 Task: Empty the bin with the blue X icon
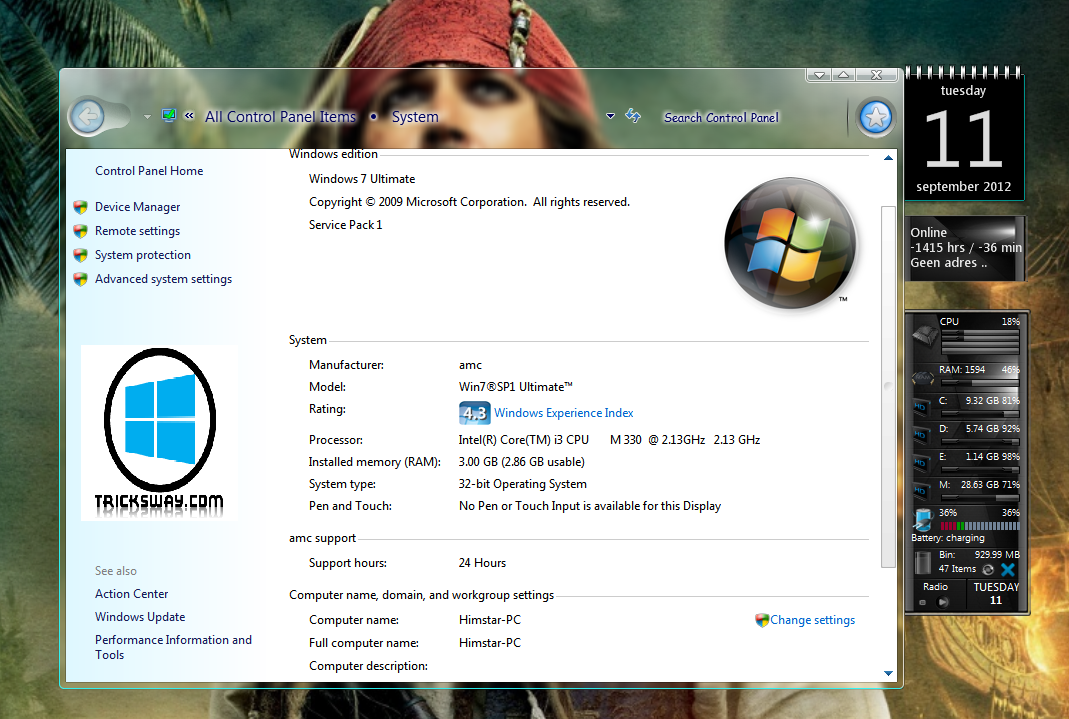pos(1008,569)
